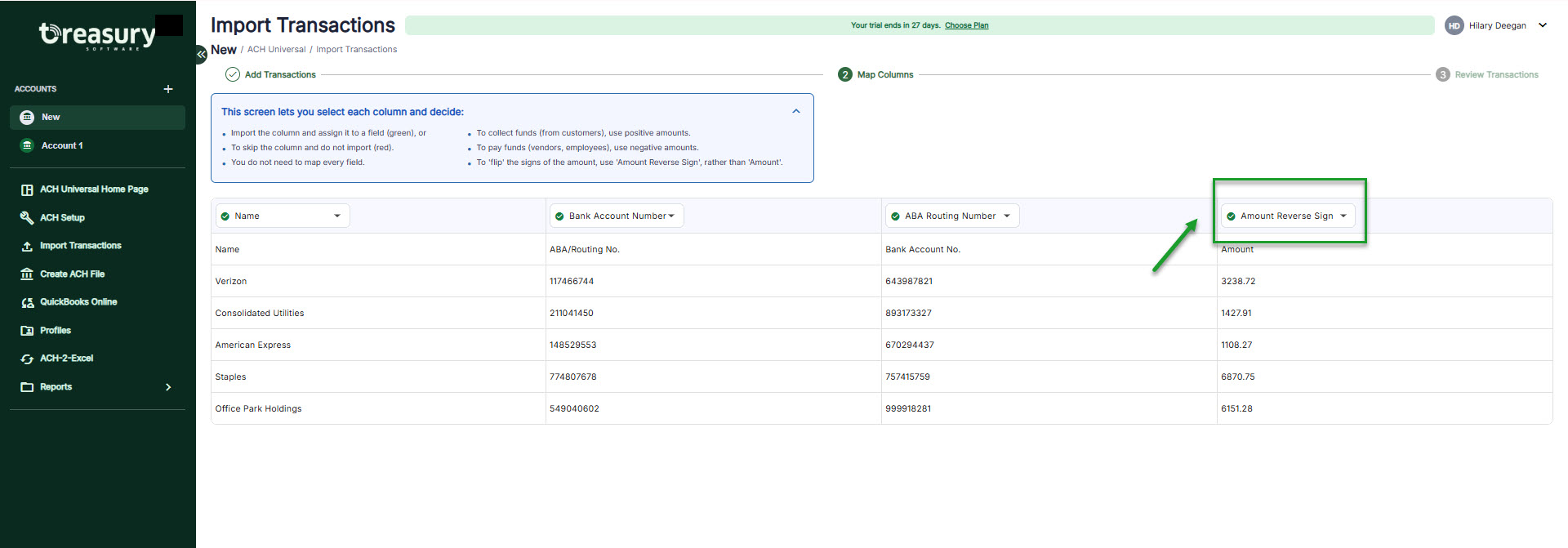Click amount value 3238.72
This screenshot has height=548, width=1568.
(1238, 282)
